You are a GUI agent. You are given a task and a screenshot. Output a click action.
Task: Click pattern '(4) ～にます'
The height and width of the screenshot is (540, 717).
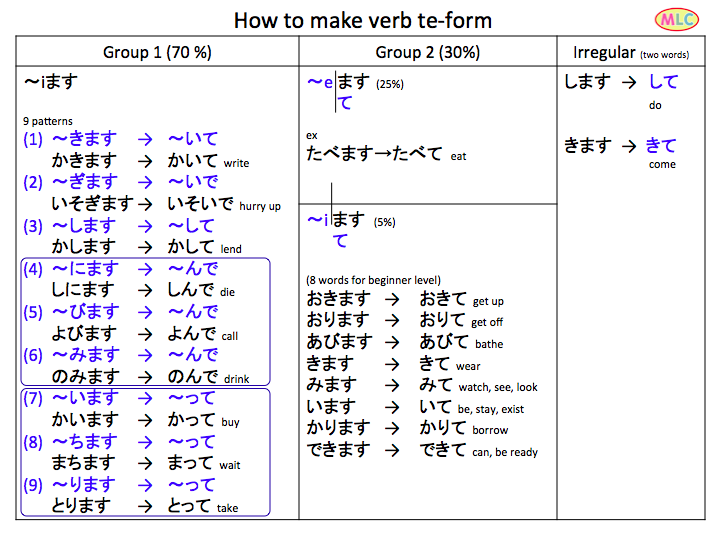pos(71,268)
